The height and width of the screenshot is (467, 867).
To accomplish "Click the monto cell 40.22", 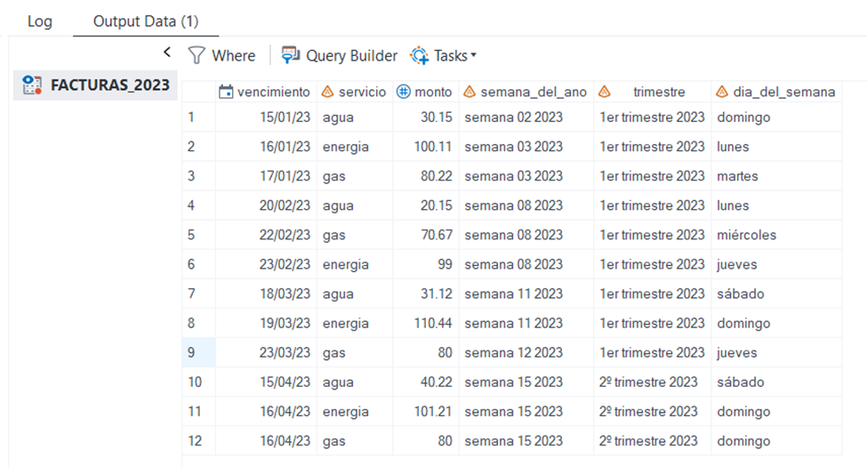I will pyautogui.click(x=426, y=382).
